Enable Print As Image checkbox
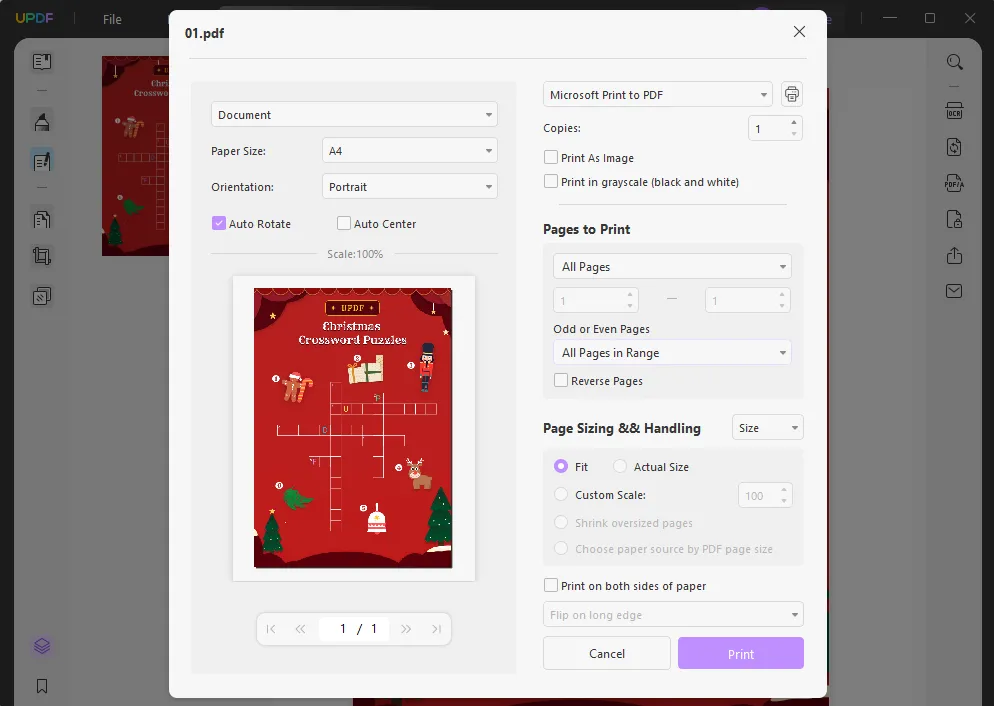 pyautogui.click(x=551, y=157)
